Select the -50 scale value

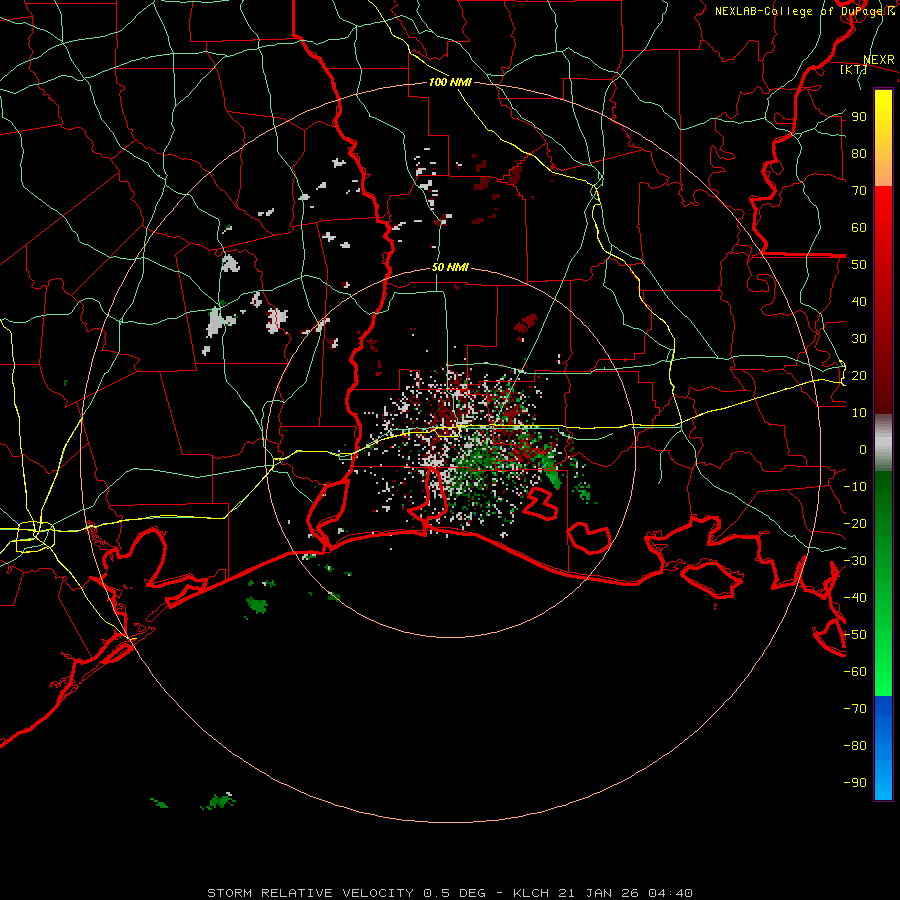point(855,635)
